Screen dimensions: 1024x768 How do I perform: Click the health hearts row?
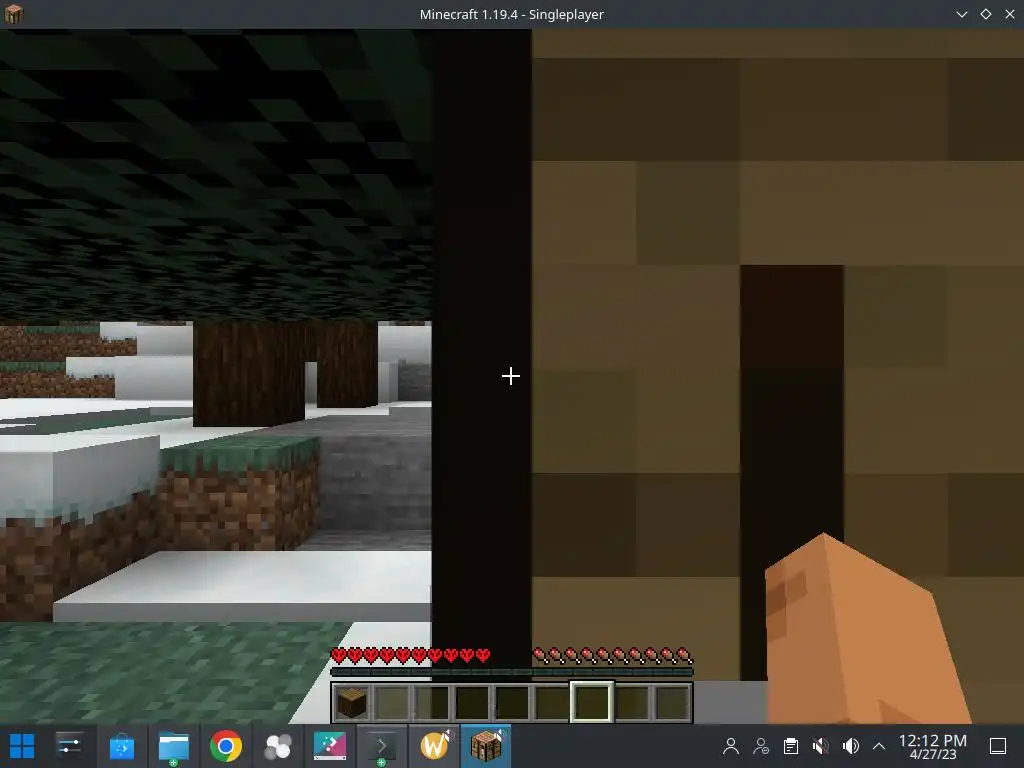pos(411,655)
